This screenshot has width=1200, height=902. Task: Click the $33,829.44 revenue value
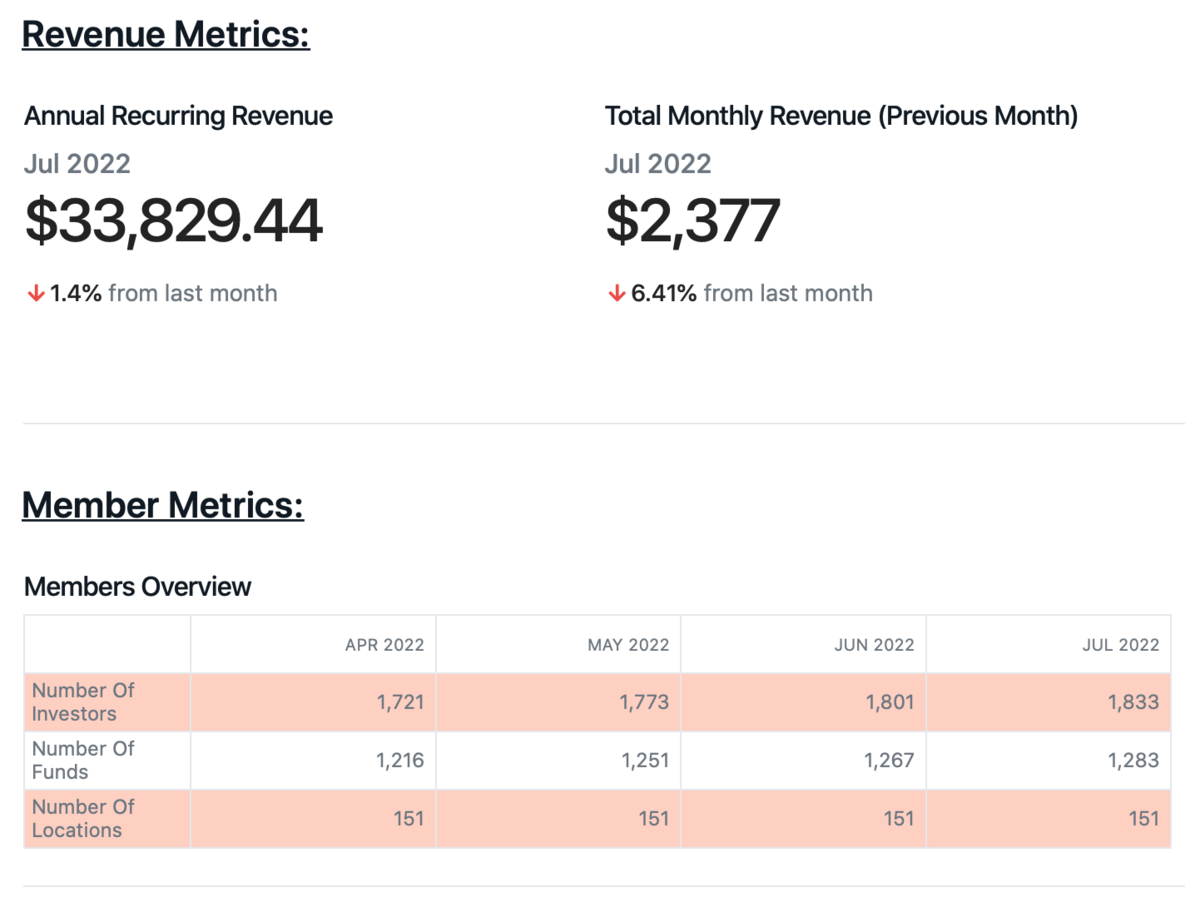(174, 222)
